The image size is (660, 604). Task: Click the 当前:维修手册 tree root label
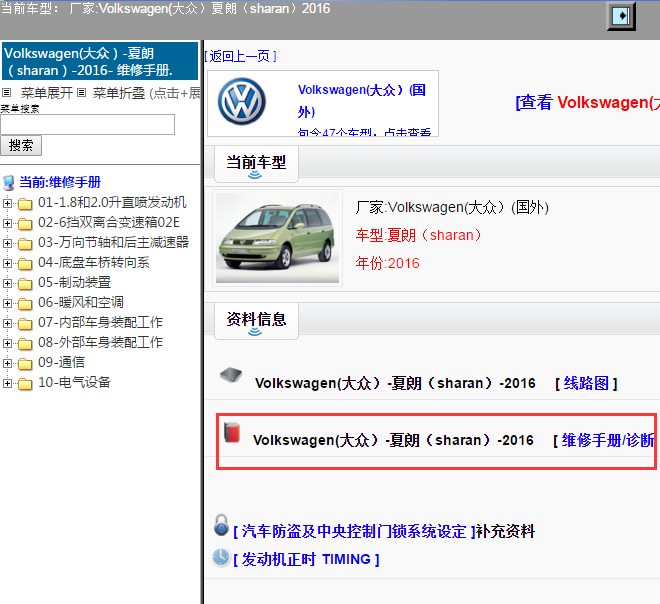pyautogui.click(x=60, y=183)
